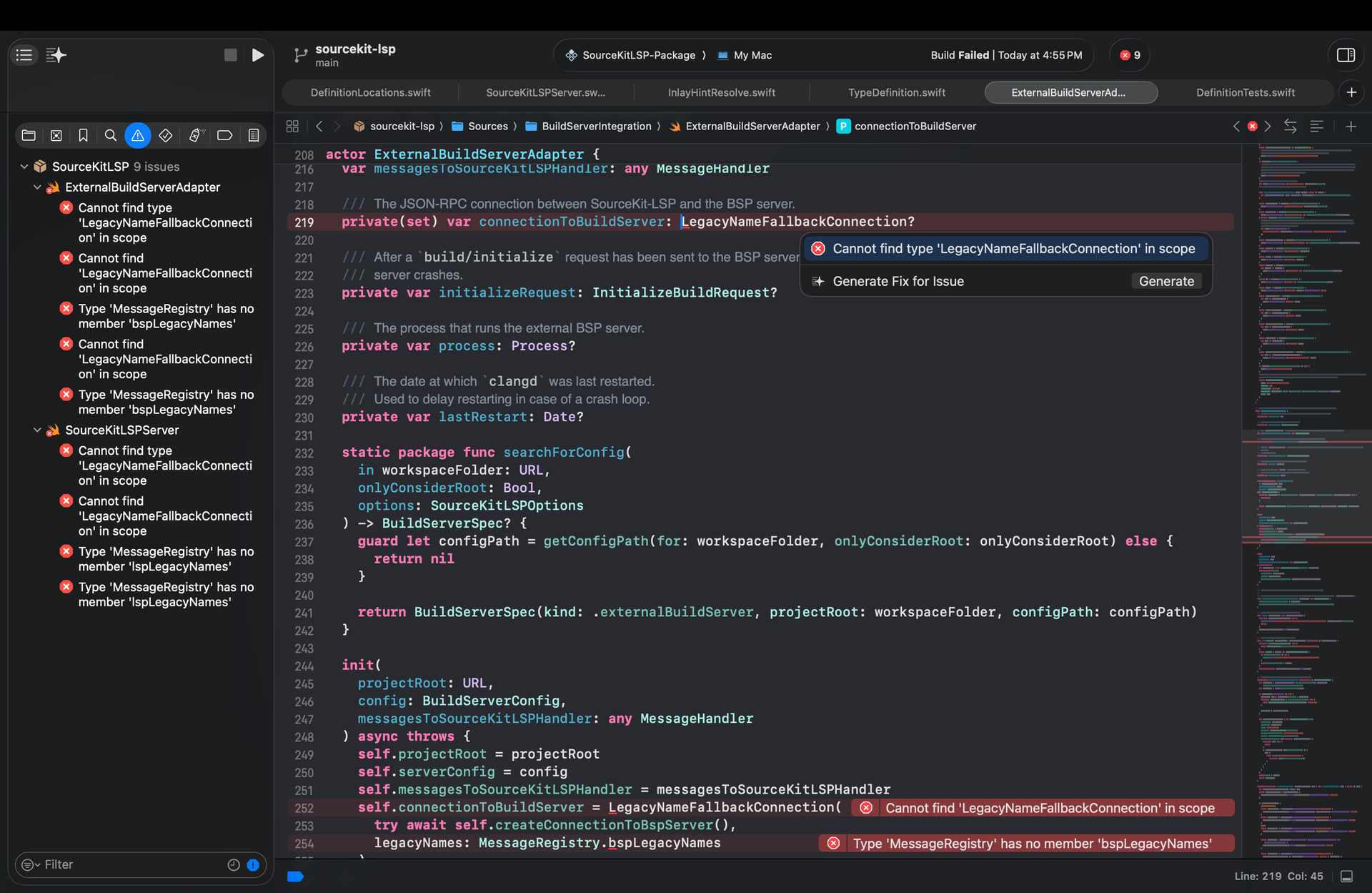Select the popup error 'Cannot find type' message
This screenshot has height=893, width=1372.
click(1006, 249)
